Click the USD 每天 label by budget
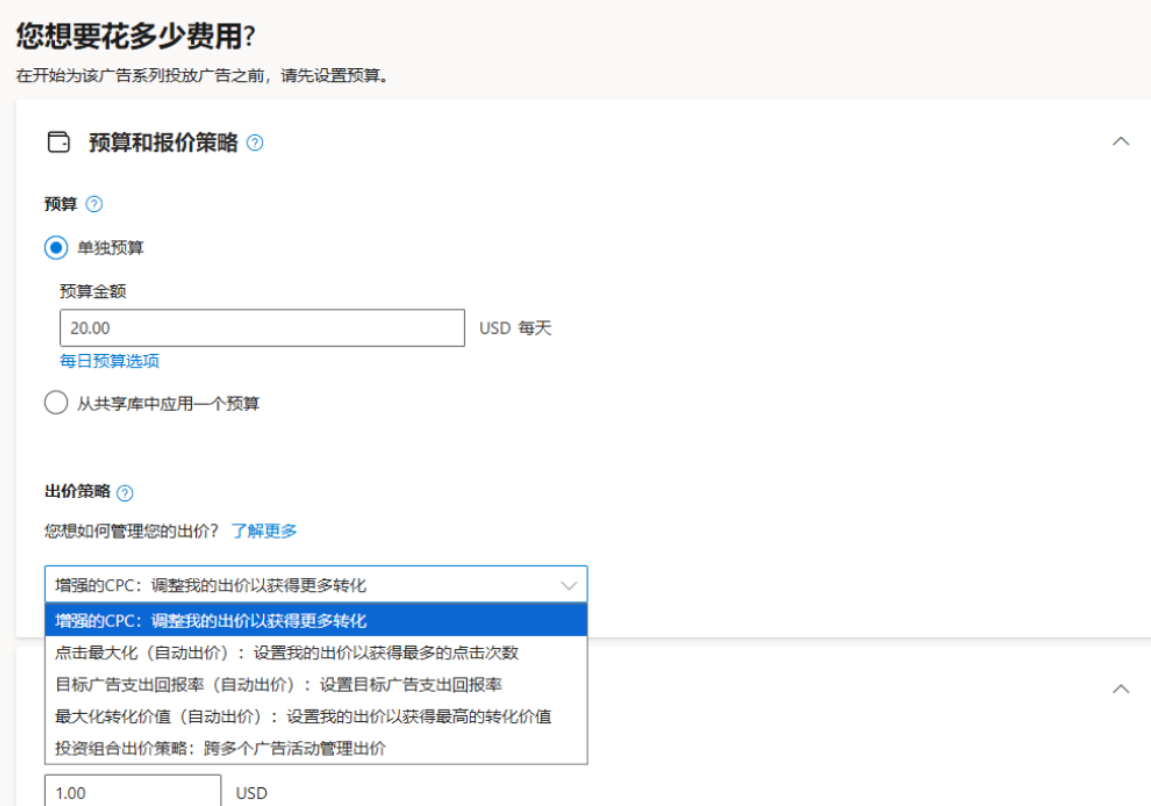The image size is (1151, 806). 515,328
